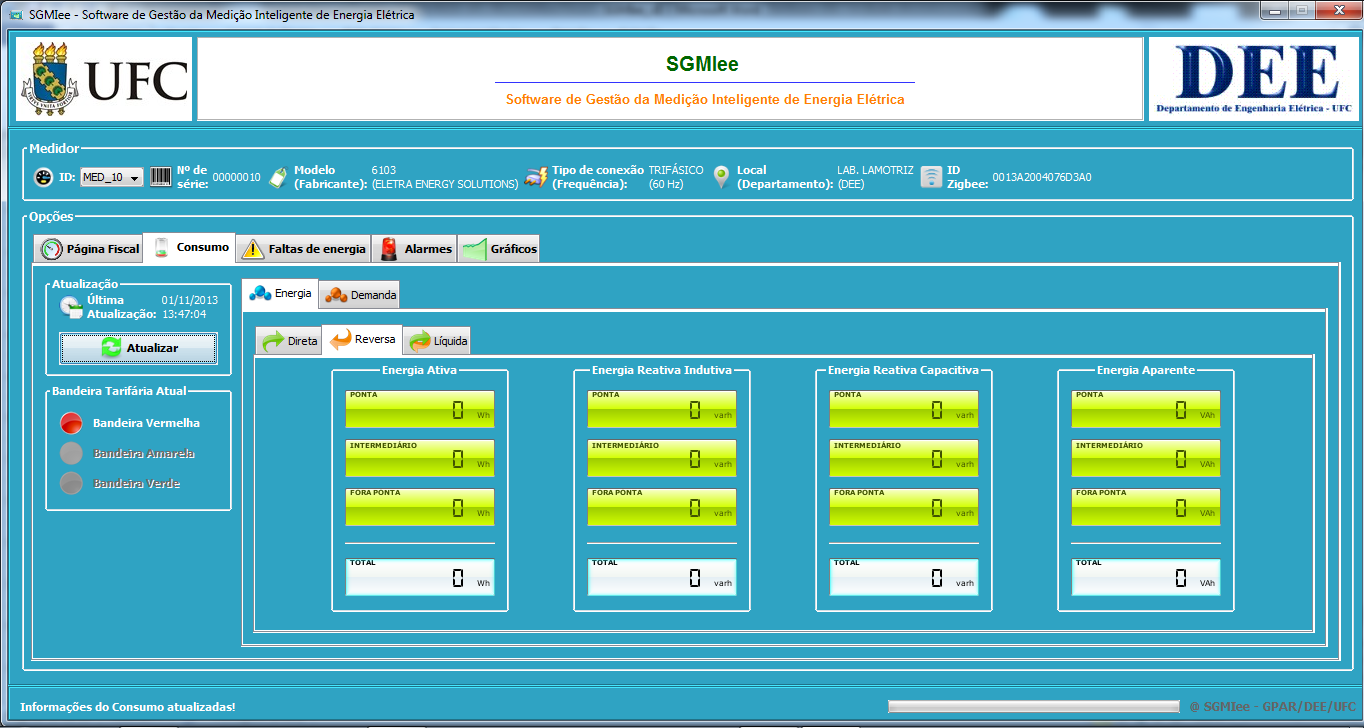Click the SGMIee - GPAR/DEE/UFC footer text

point(1273,707)
